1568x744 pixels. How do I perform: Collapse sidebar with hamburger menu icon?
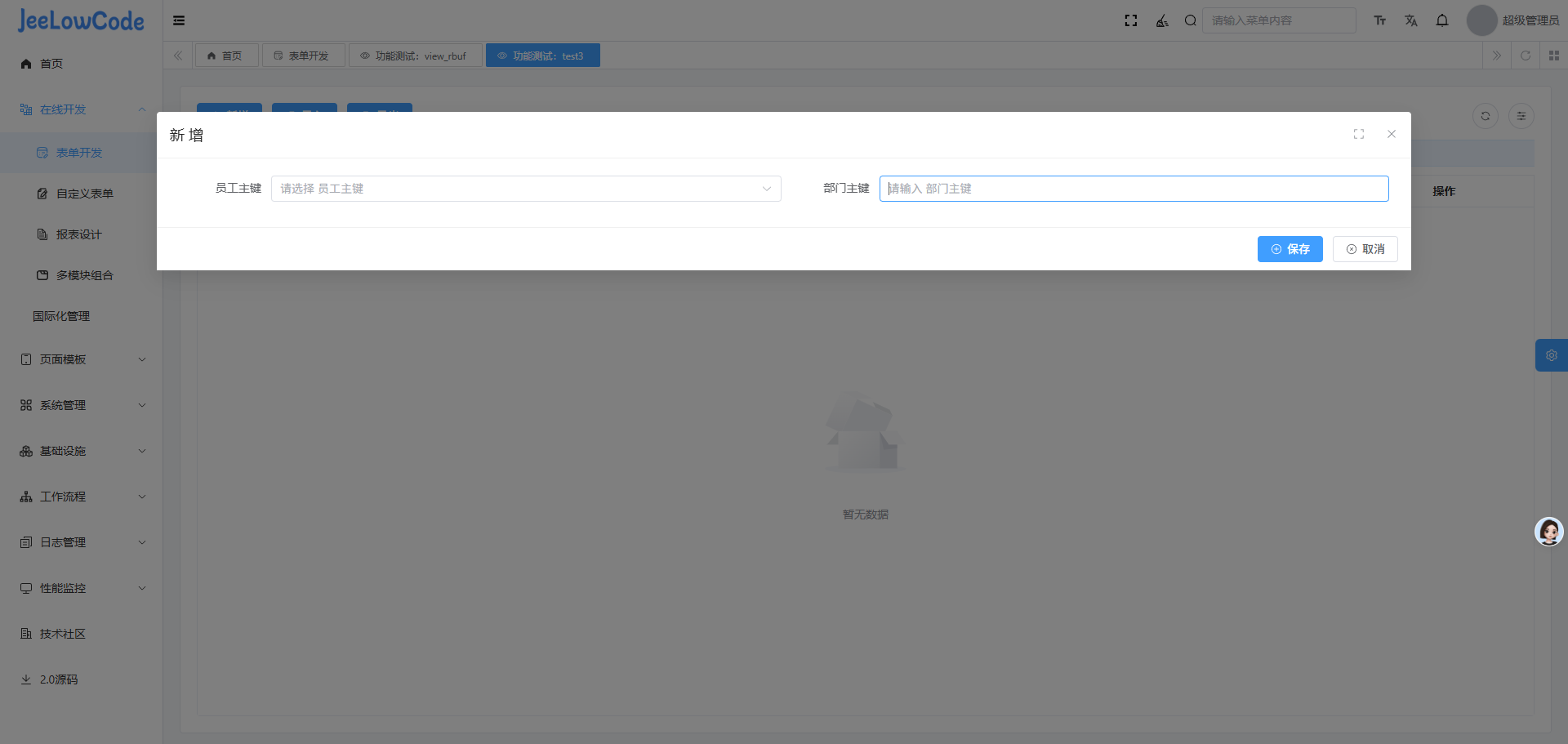(x=179, y=20)
